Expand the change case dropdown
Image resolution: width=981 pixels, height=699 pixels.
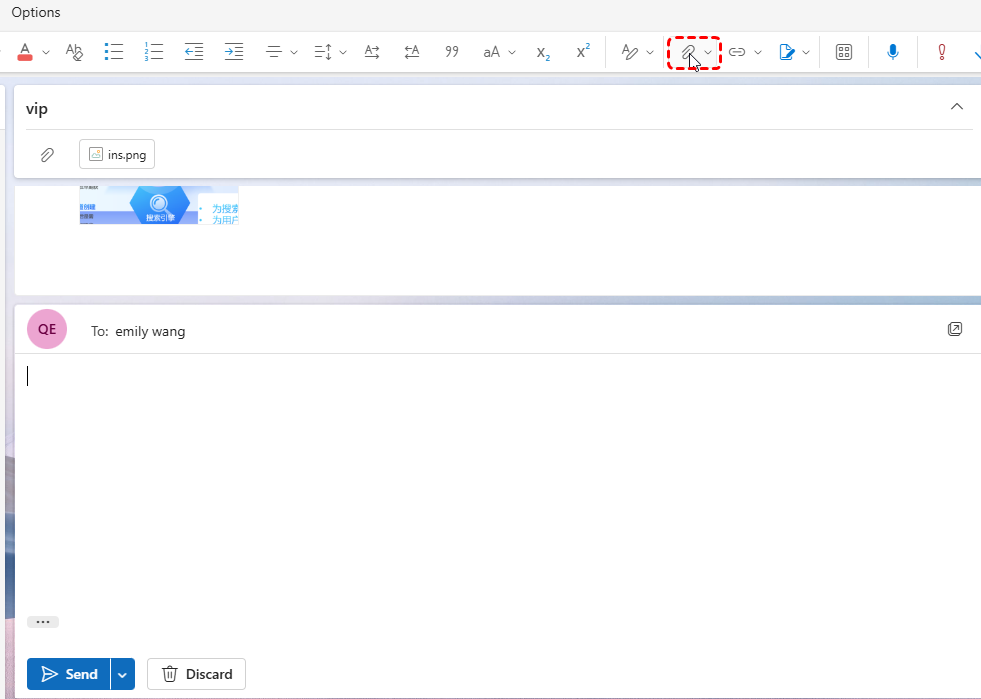(x=512, y=53)
